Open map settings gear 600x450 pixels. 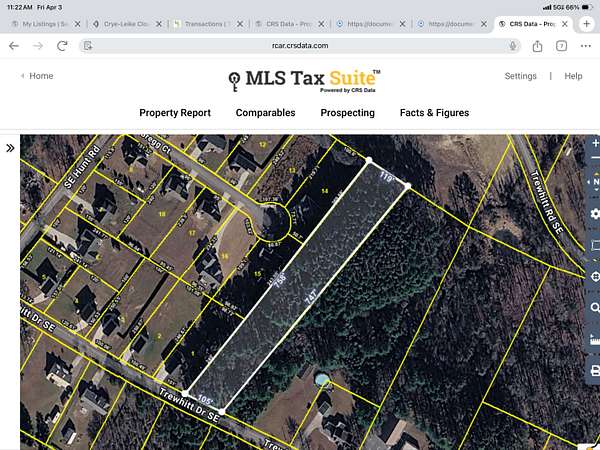(595, 214)
